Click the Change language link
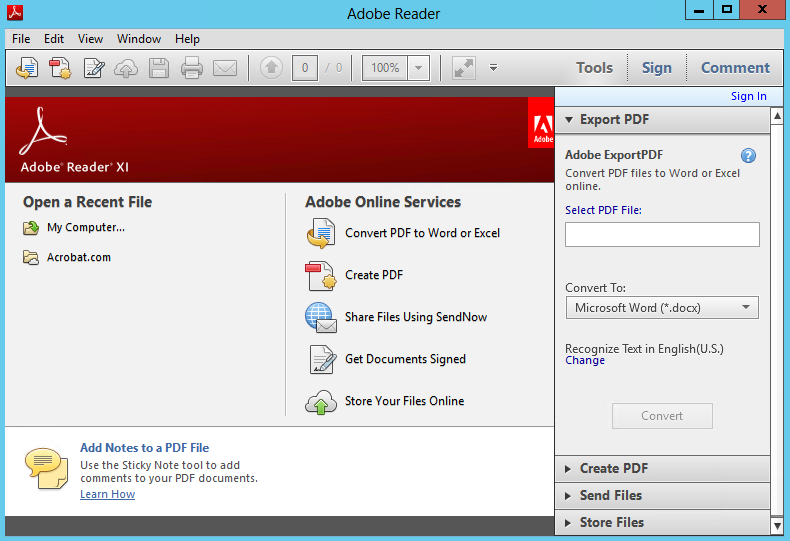Screen dimensions: 790x541 (x=584, y=360)
